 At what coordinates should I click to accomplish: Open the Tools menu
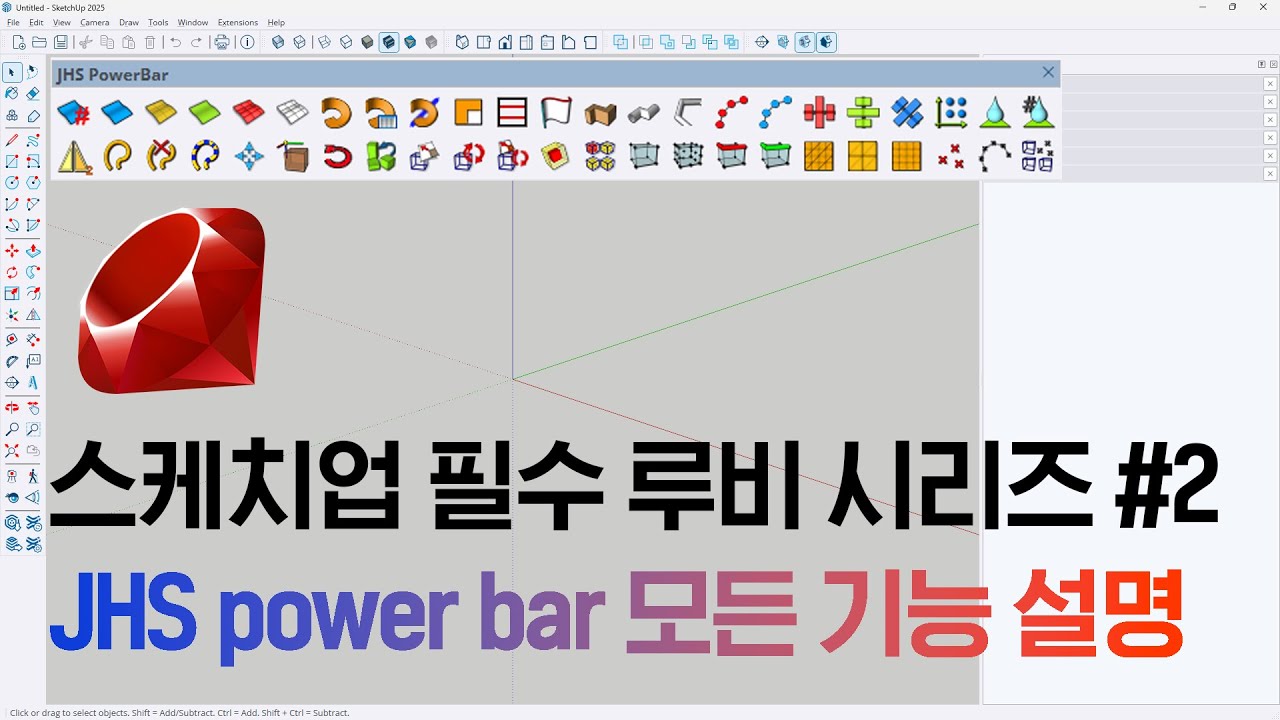158,22
